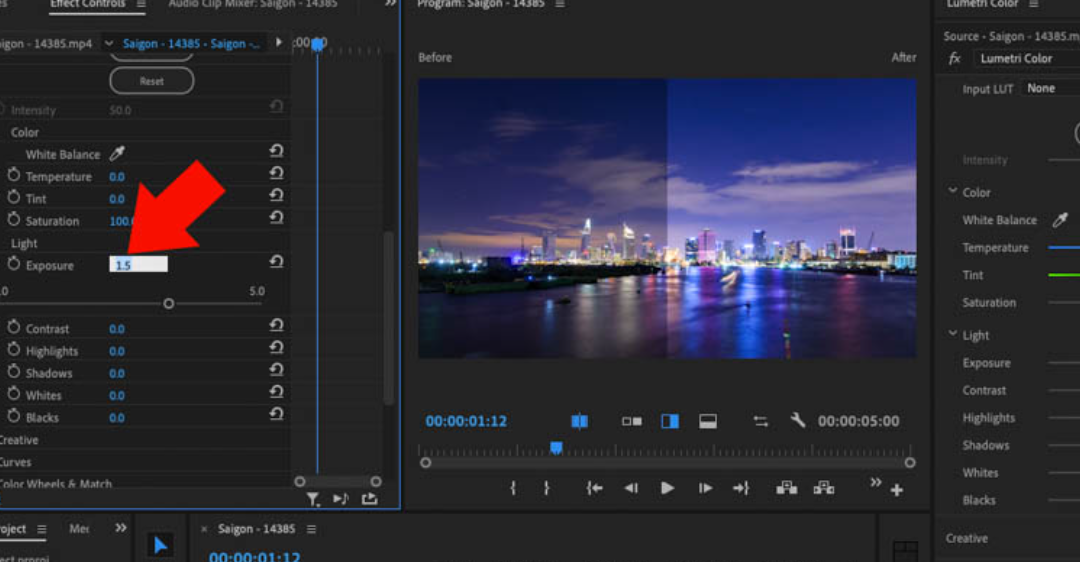Expand the Curves section in Effect Controls
The width and height of the screenshot is (1080, 562).
[16, 462]
